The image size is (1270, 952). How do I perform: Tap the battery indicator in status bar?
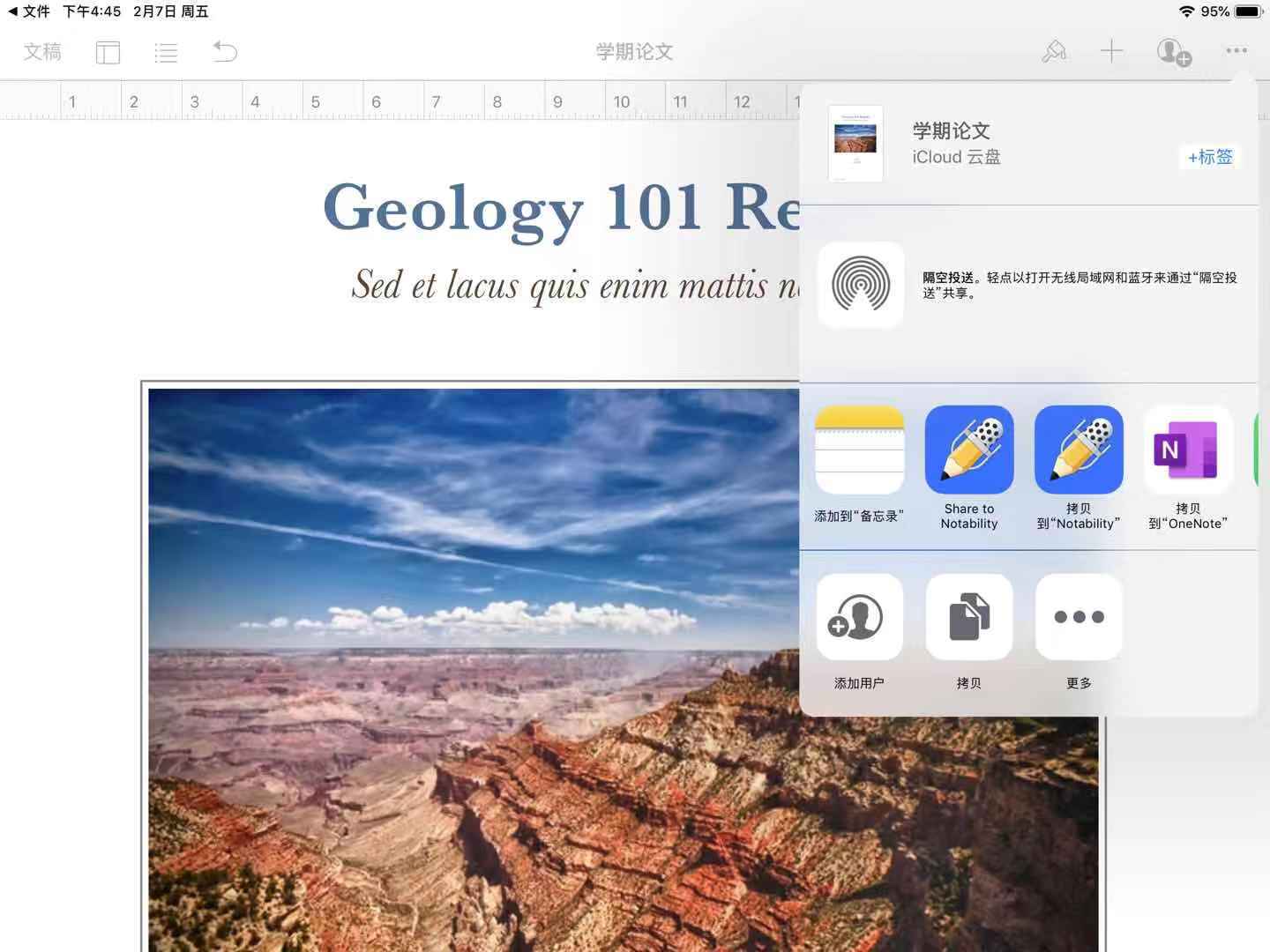1248,11
